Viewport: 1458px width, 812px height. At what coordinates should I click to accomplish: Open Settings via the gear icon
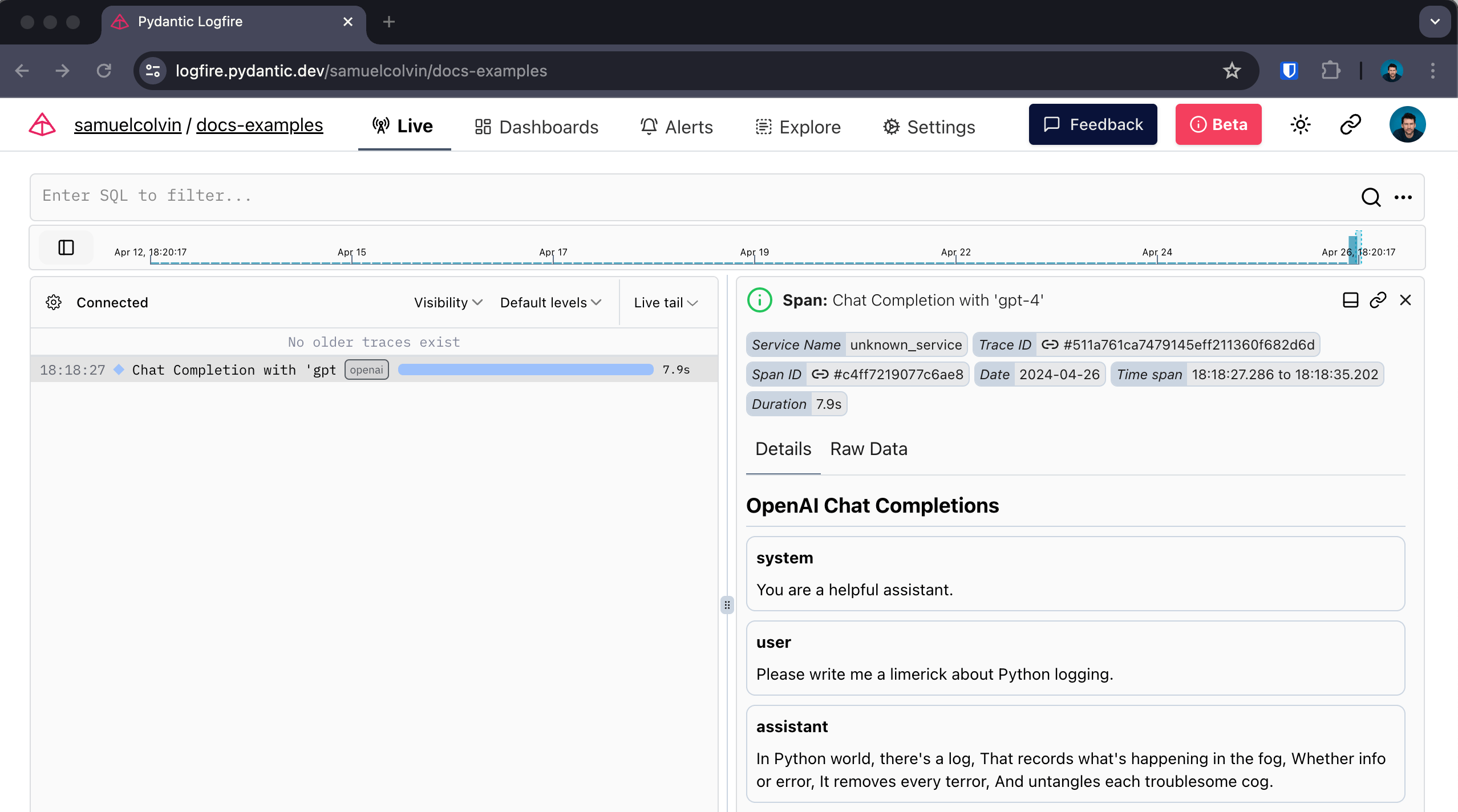point(891,127)
